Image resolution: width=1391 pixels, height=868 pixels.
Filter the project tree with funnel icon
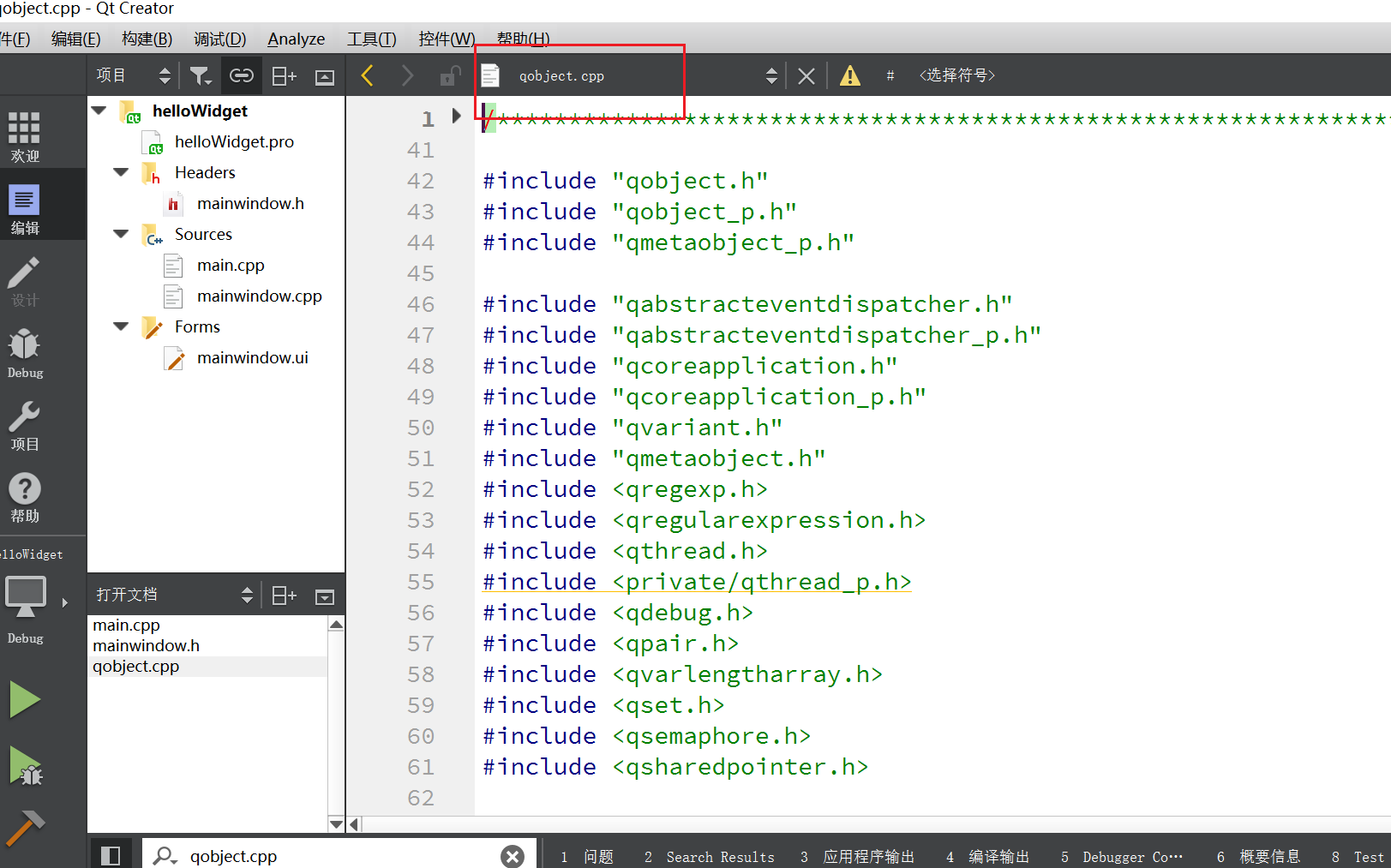(x=200, y=75)
